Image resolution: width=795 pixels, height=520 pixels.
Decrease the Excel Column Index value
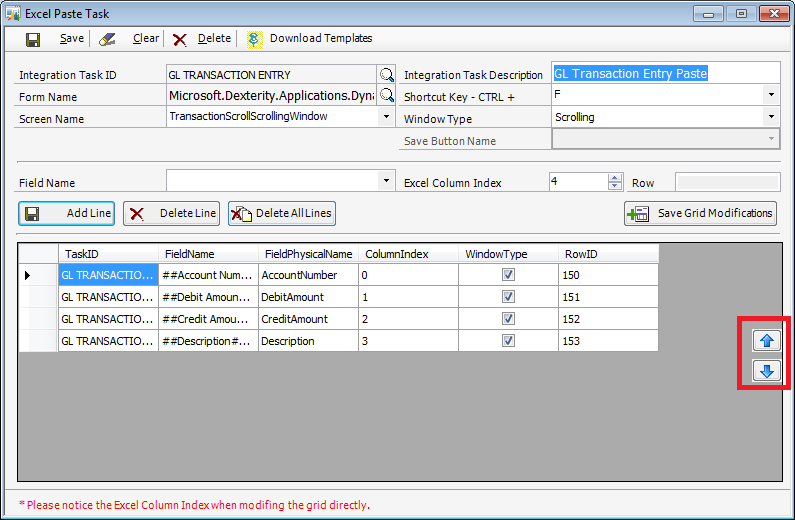click(615, 185)
